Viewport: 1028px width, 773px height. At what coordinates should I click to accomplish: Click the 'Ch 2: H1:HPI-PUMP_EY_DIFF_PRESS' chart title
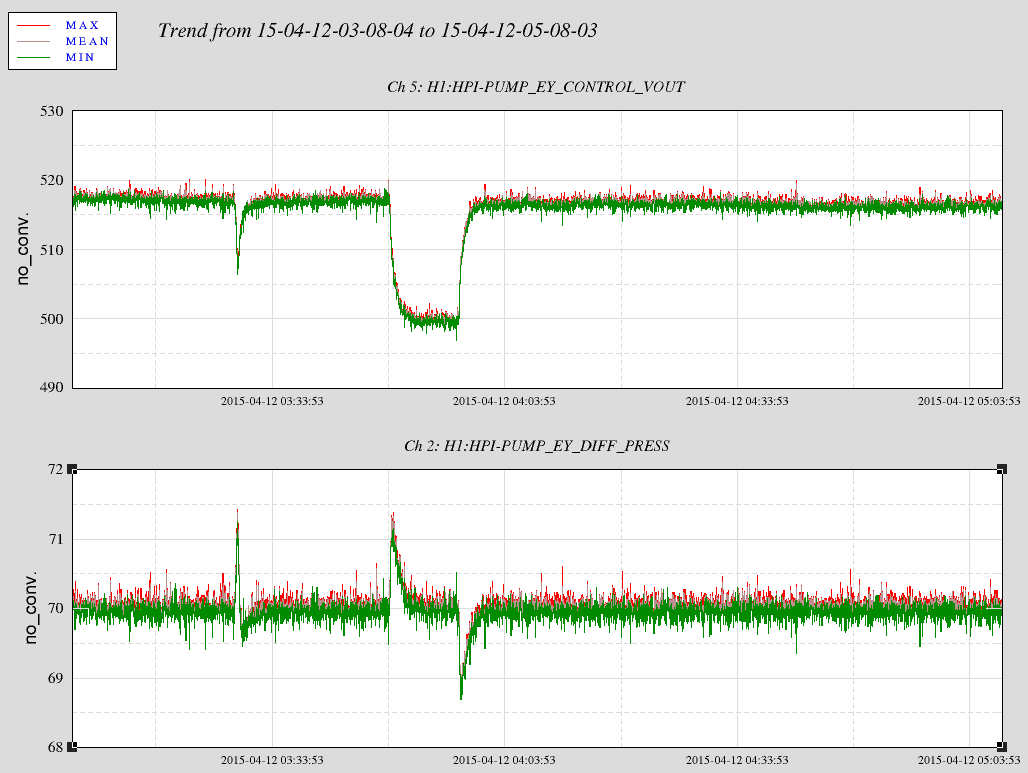(x=537, y=446)
